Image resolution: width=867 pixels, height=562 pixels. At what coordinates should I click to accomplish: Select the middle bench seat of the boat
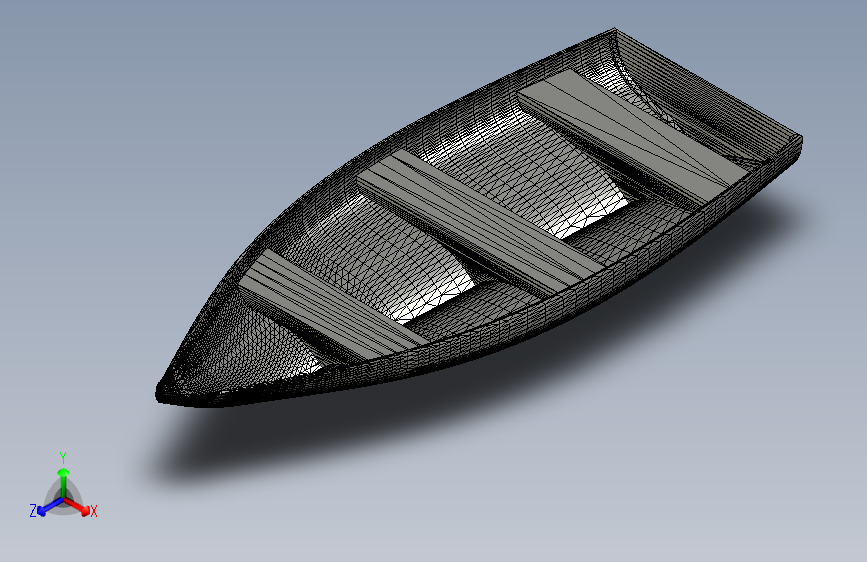(480, 222)
